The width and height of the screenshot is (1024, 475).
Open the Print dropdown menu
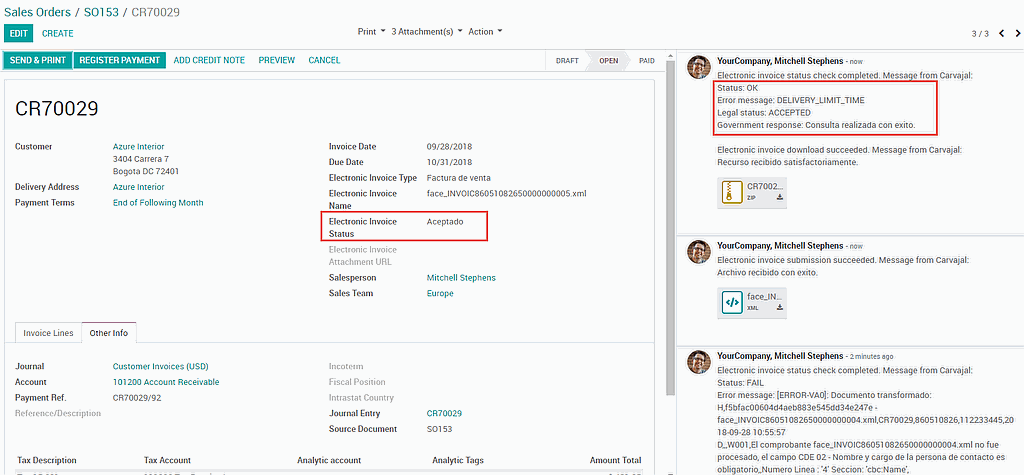click(372, 32)
